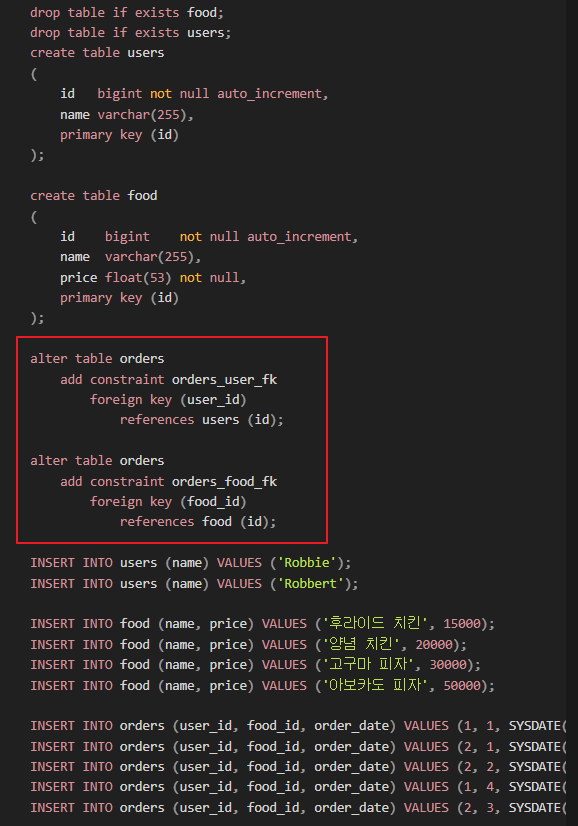Click the 'drop table if exists food;' line

126,12
